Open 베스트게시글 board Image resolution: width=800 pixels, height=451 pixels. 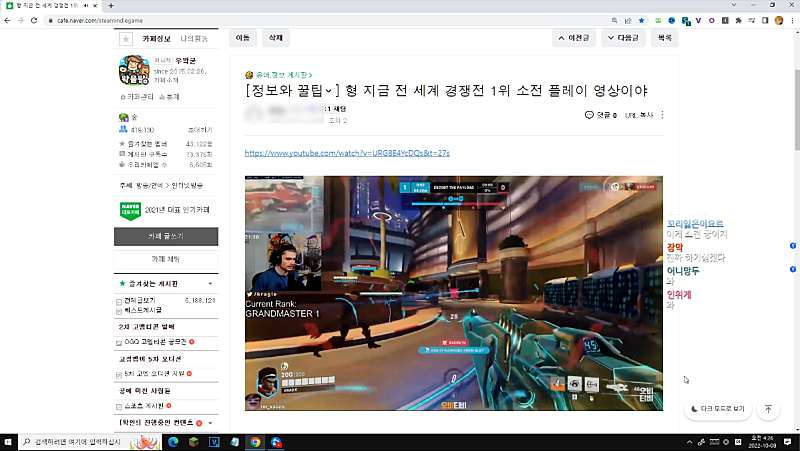(142, 310)
